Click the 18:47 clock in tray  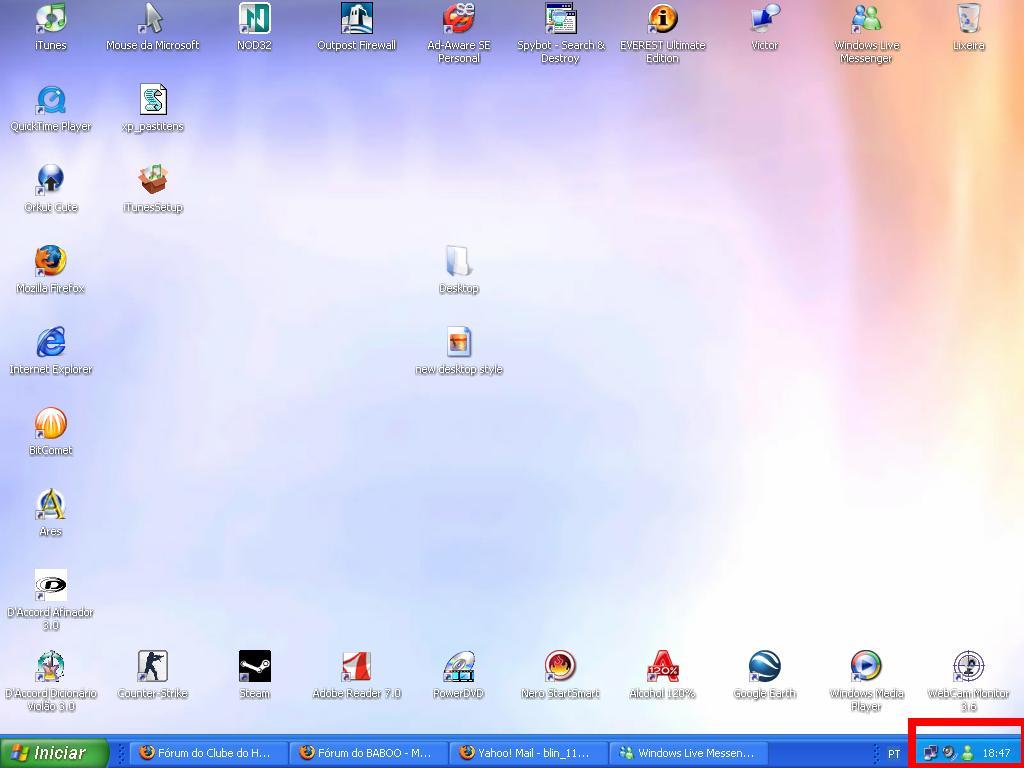click(x=997, y=753)
